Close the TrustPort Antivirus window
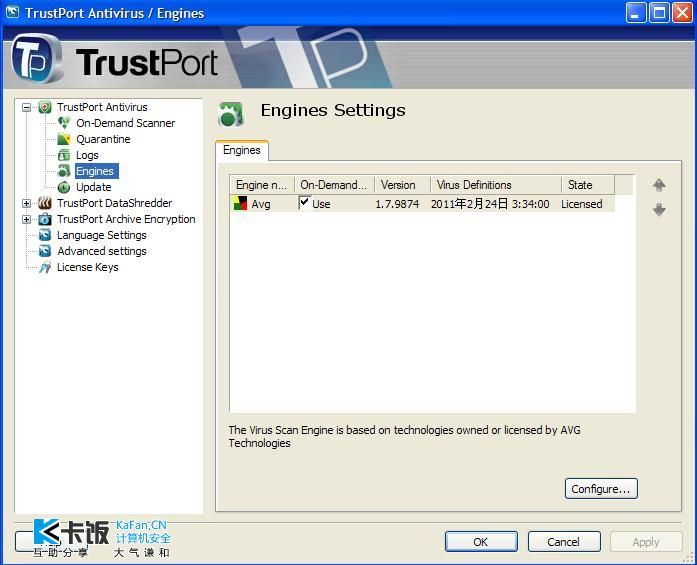 coord(682,12)
